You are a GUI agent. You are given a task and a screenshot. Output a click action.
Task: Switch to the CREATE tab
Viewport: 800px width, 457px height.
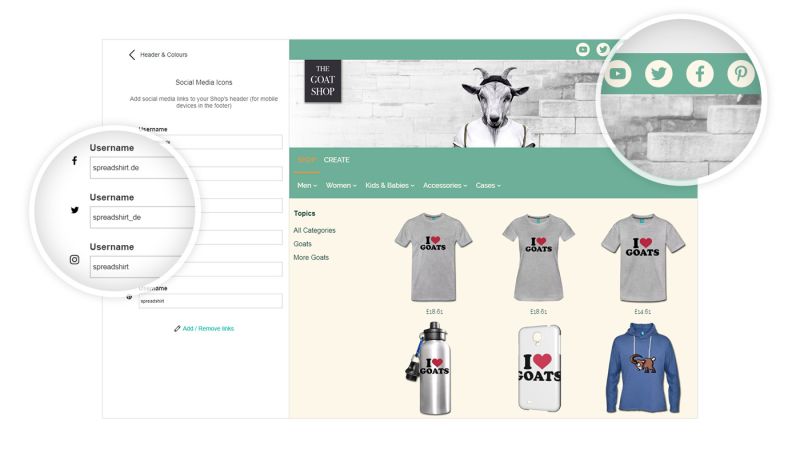[336, 160]
